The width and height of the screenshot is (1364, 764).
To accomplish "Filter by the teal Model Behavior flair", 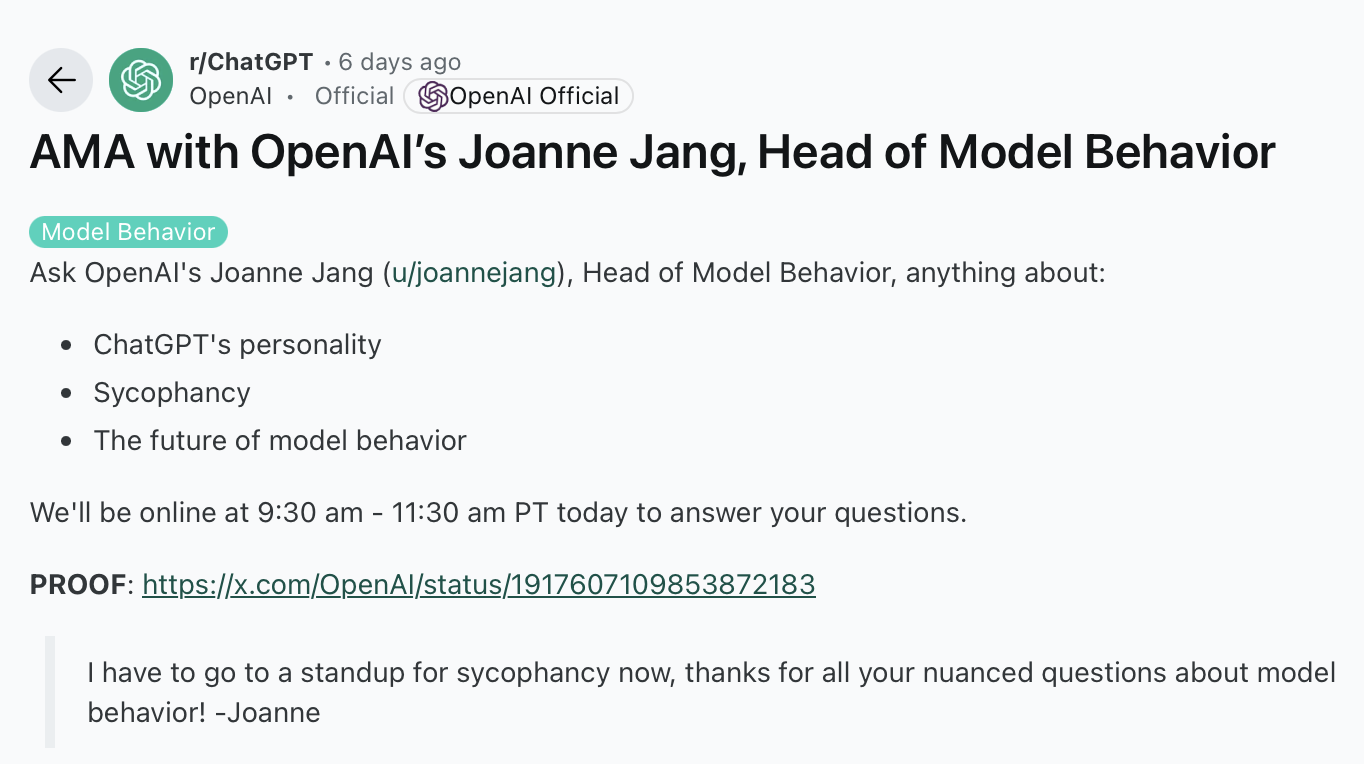I will coord(129,232).
